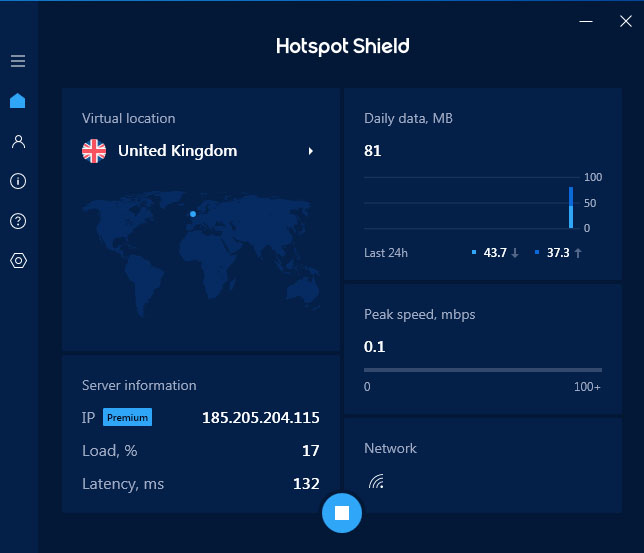
Task: Click the Daily data, MB heading
Action: (408, 118)
